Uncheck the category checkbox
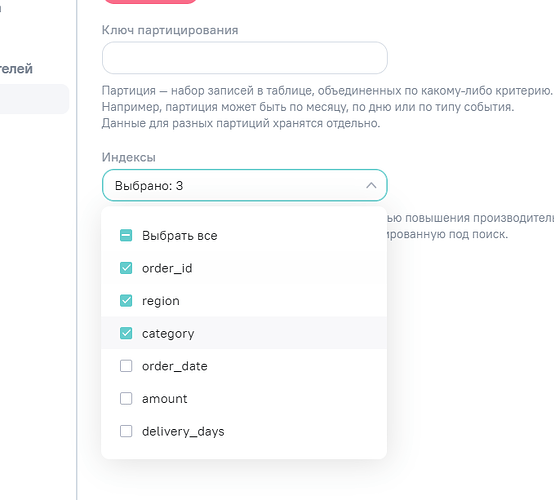 [x=126, y=333]
